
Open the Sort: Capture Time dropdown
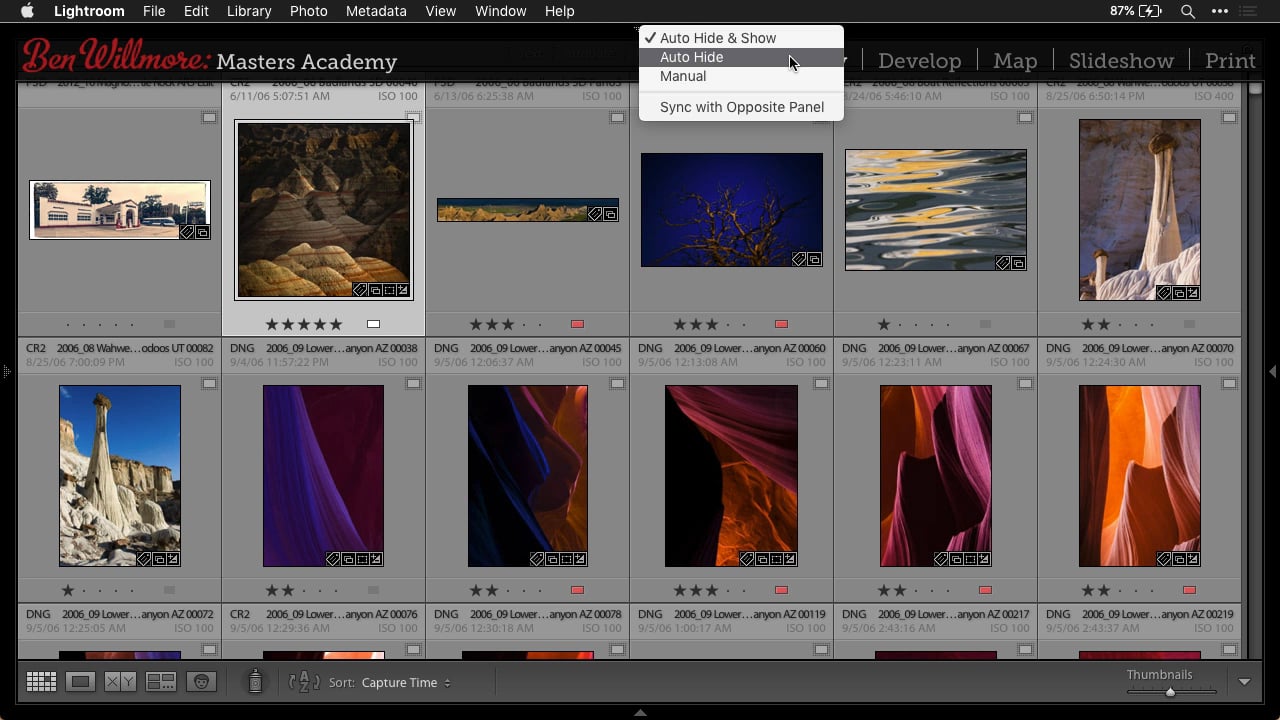coord(405,682)
